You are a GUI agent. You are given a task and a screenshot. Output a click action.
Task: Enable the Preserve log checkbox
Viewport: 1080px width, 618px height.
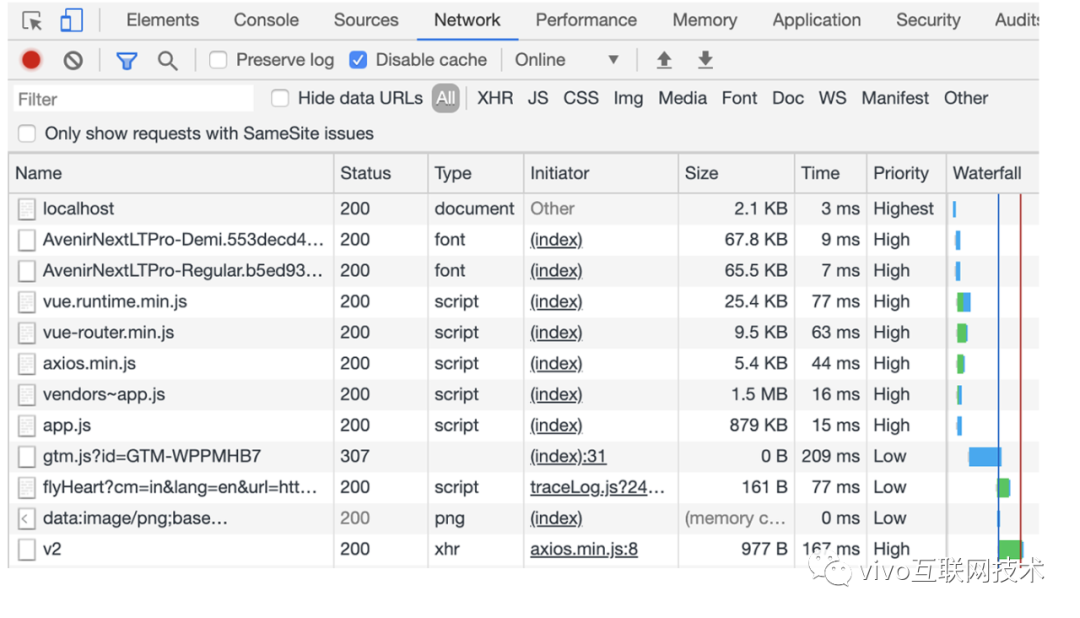click(218, 60)
